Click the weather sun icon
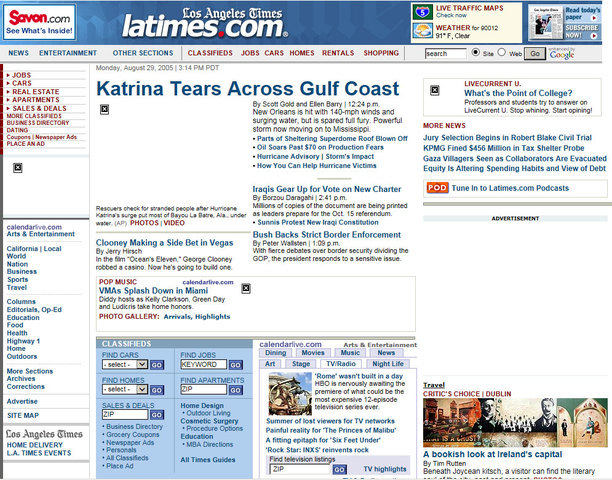The height and width of the screenshot is (480, 612). (423, 30)
